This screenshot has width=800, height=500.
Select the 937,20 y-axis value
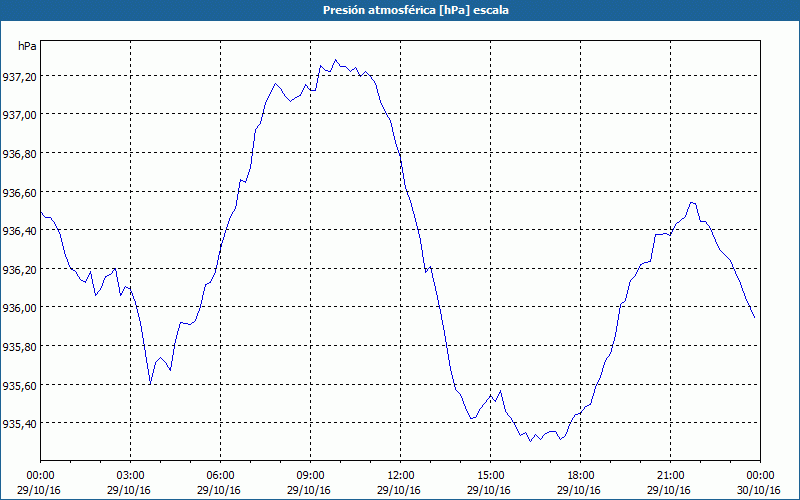pos(19,78)
